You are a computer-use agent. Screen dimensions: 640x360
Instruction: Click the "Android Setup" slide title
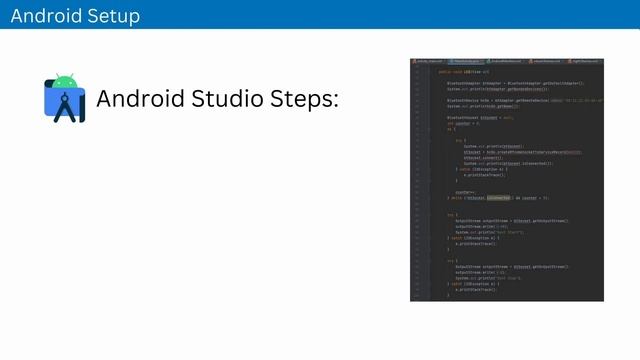[x=75, y=16]
